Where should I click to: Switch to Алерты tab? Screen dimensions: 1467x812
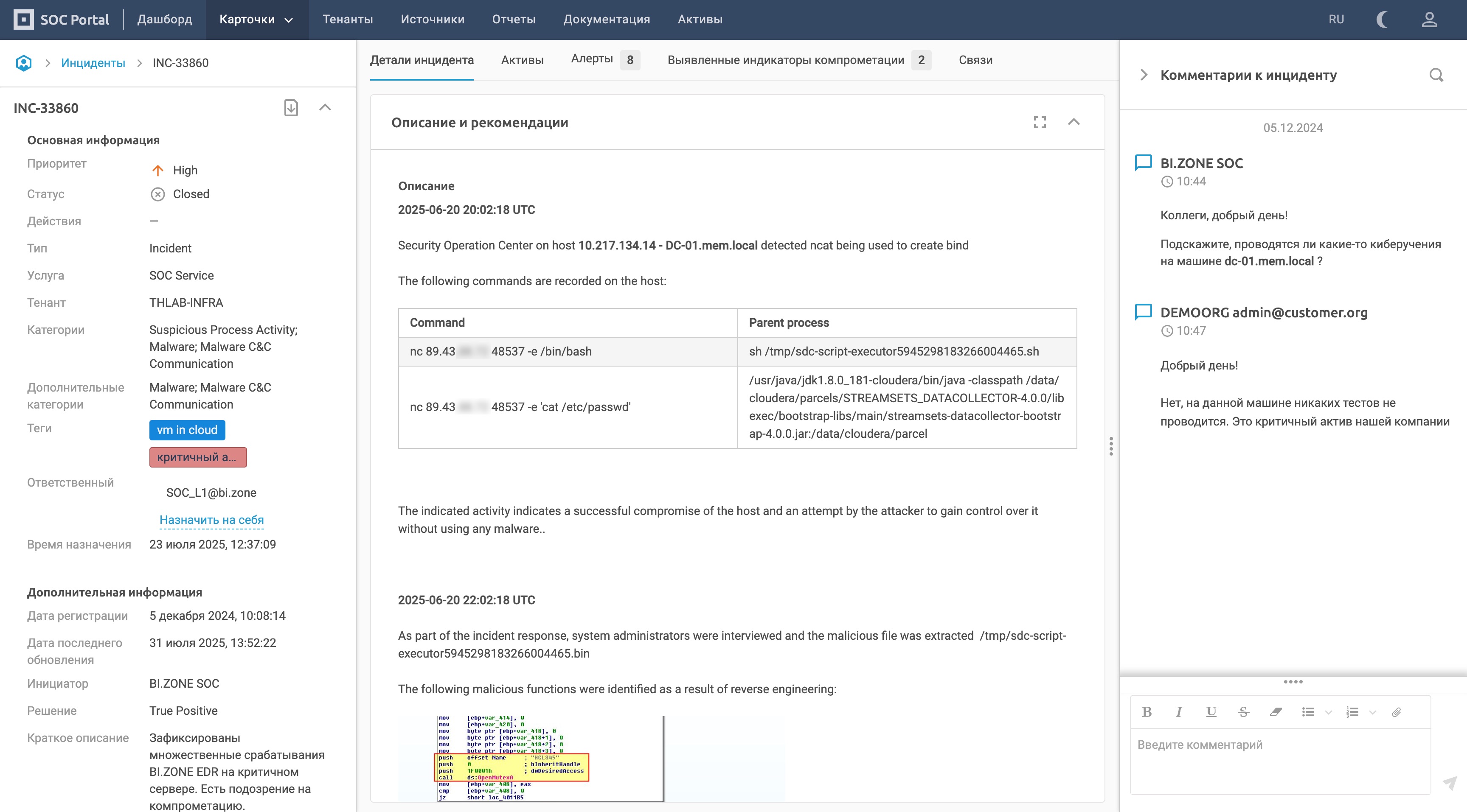[x=592, y=59]
